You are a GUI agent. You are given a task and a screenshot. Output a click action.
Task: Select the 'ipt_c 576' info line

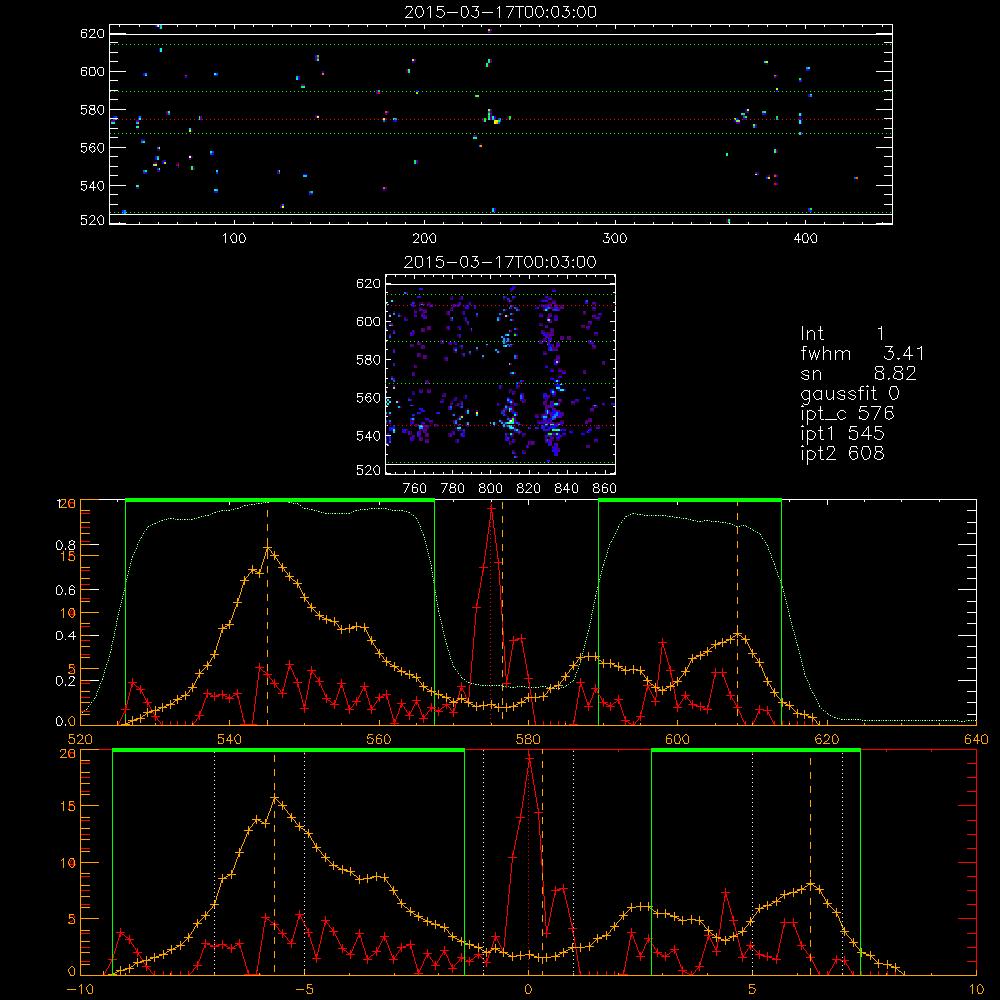pos(848,413)
